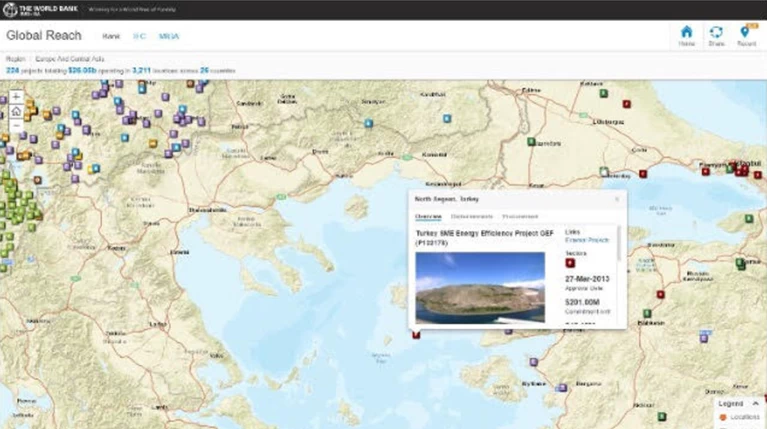This screenshot has width=767, height=429.
Task: Click the popup's vertical scrollbar
Action: [619, 243]
